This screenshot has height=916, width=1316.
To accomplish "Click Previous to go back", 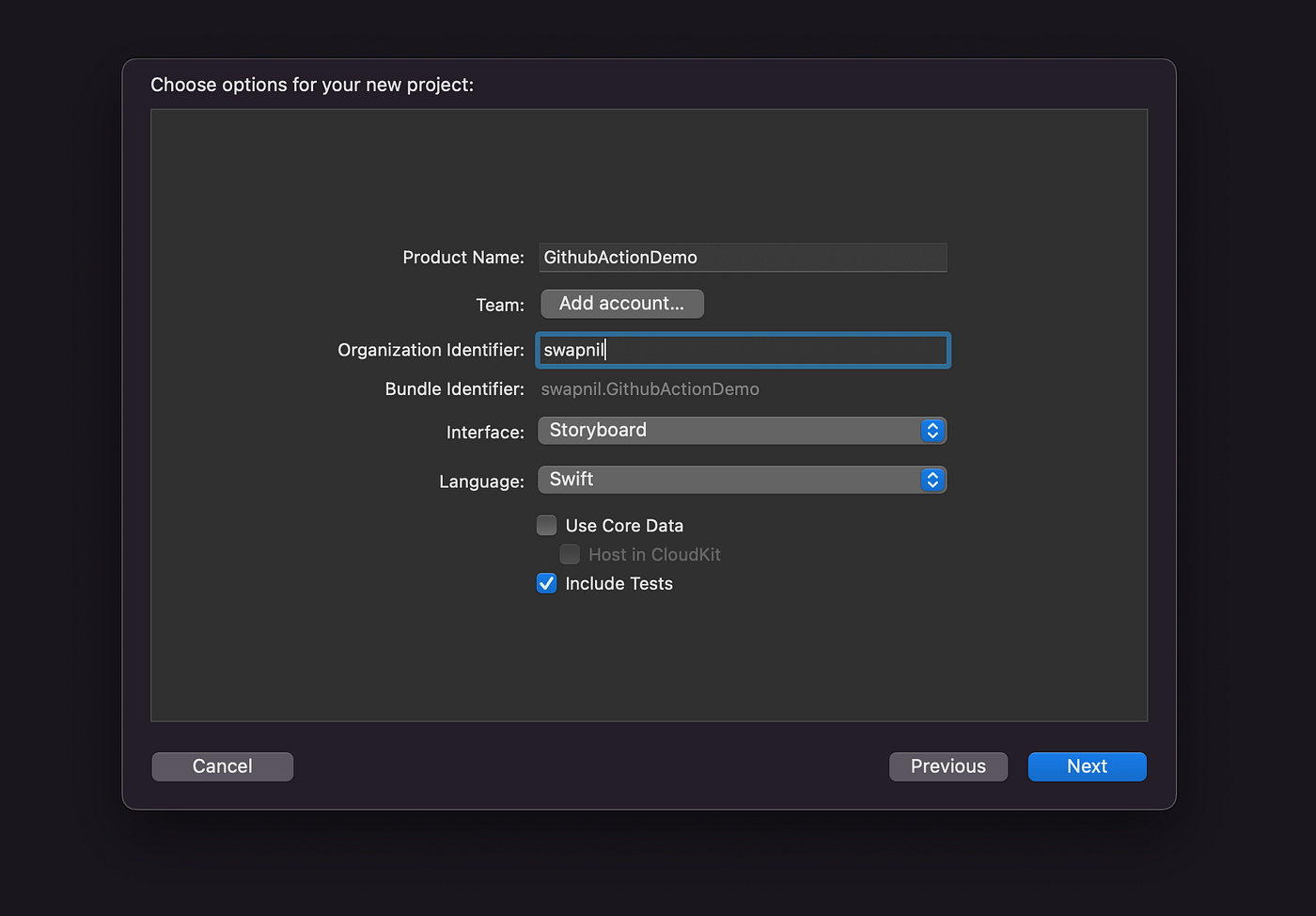I will (948, 766).
